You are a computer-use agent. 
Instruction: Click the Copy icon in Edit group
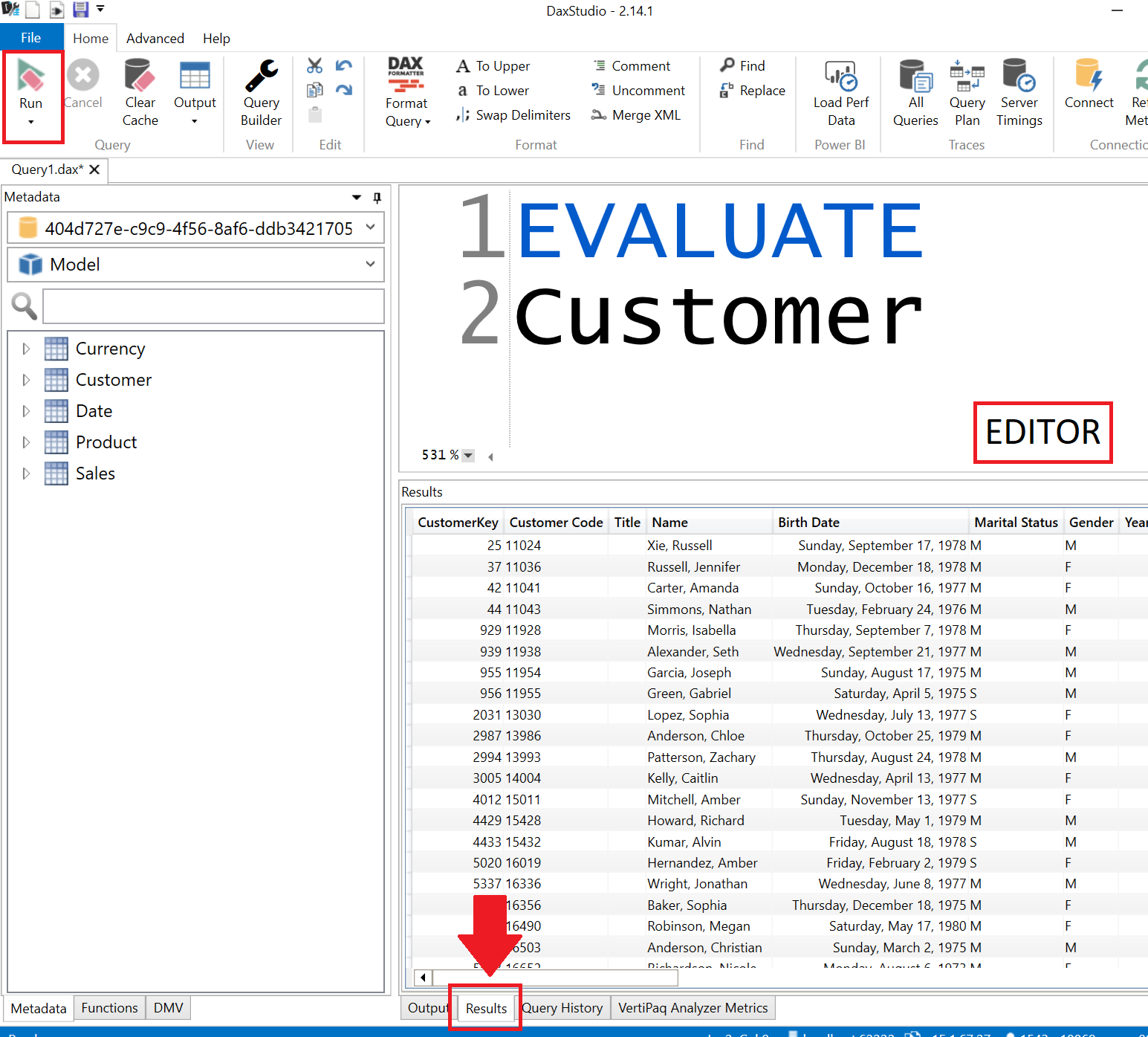tap(315, 90)
